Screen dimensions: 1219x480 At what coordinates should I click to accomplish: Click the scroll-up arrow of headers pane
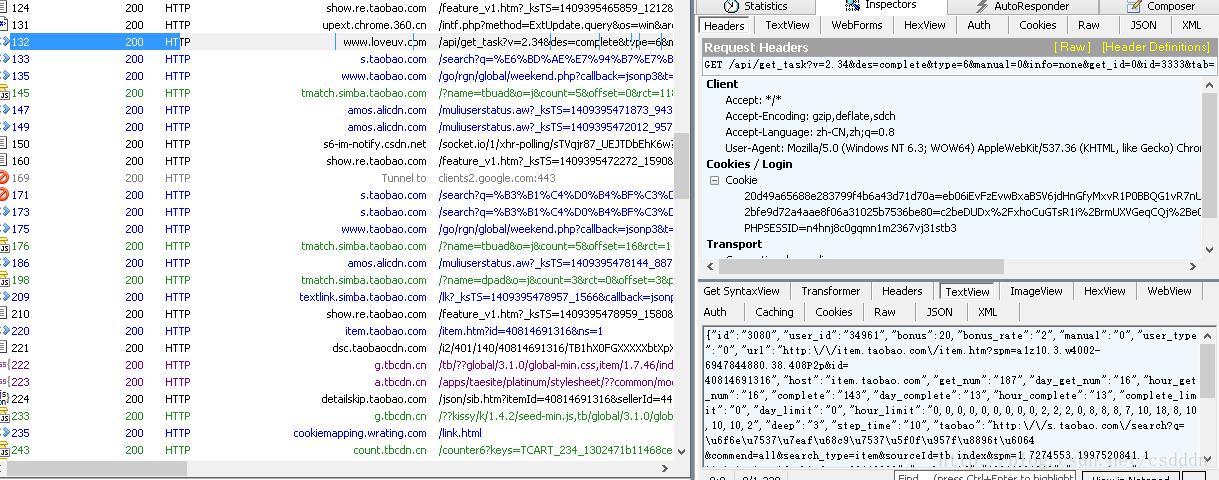[1210, 86]
